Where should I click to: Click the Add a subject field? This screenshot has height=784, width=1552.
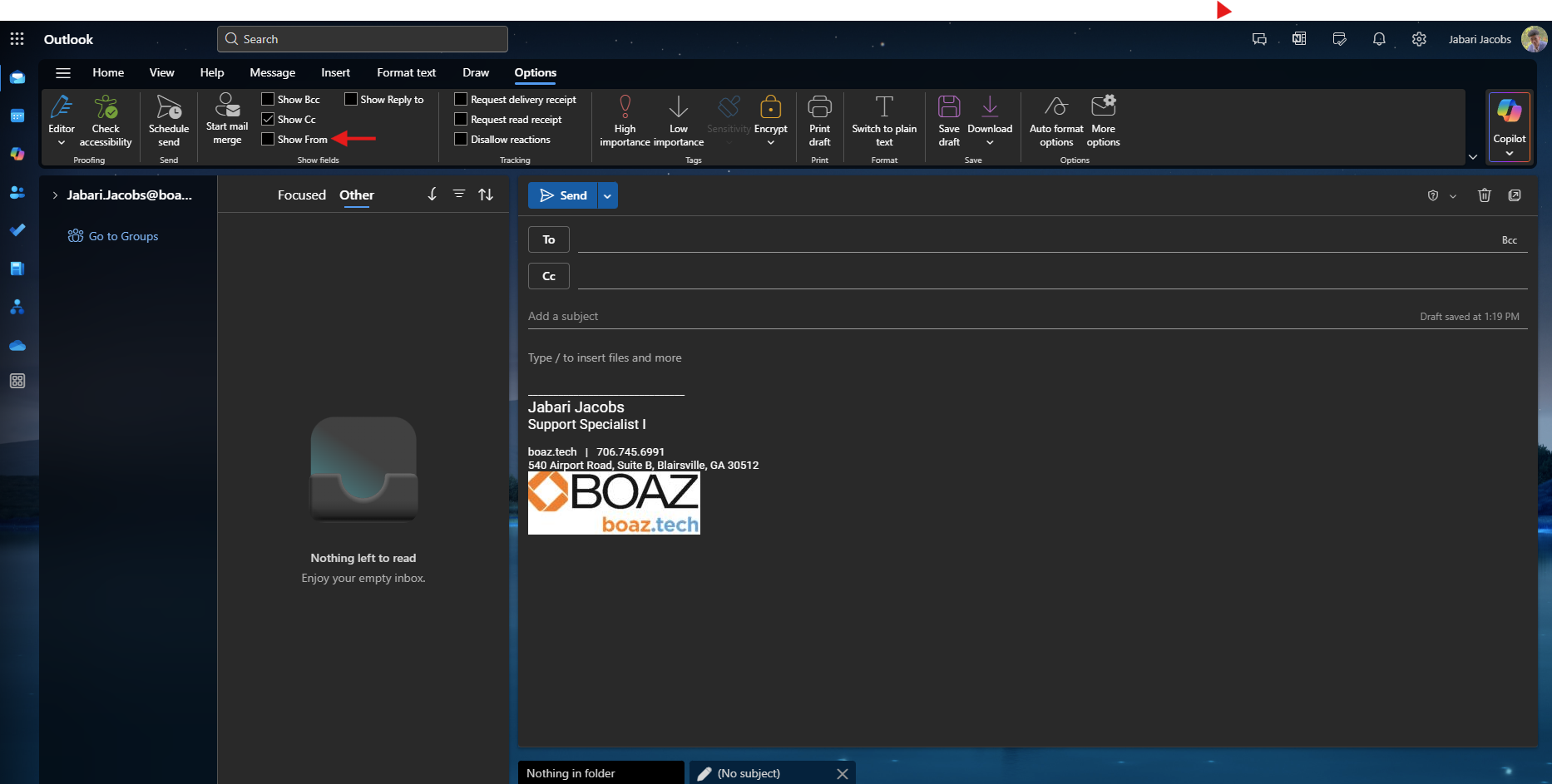pyautogui.click(x=915, y=316)
